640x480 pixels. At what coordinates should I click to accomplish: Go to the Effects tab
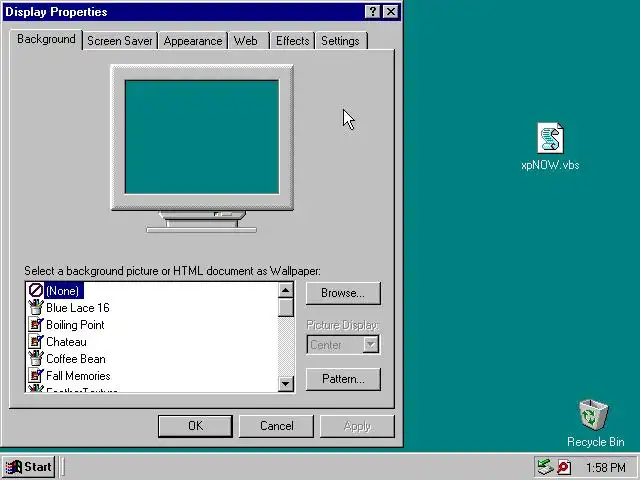293,41
